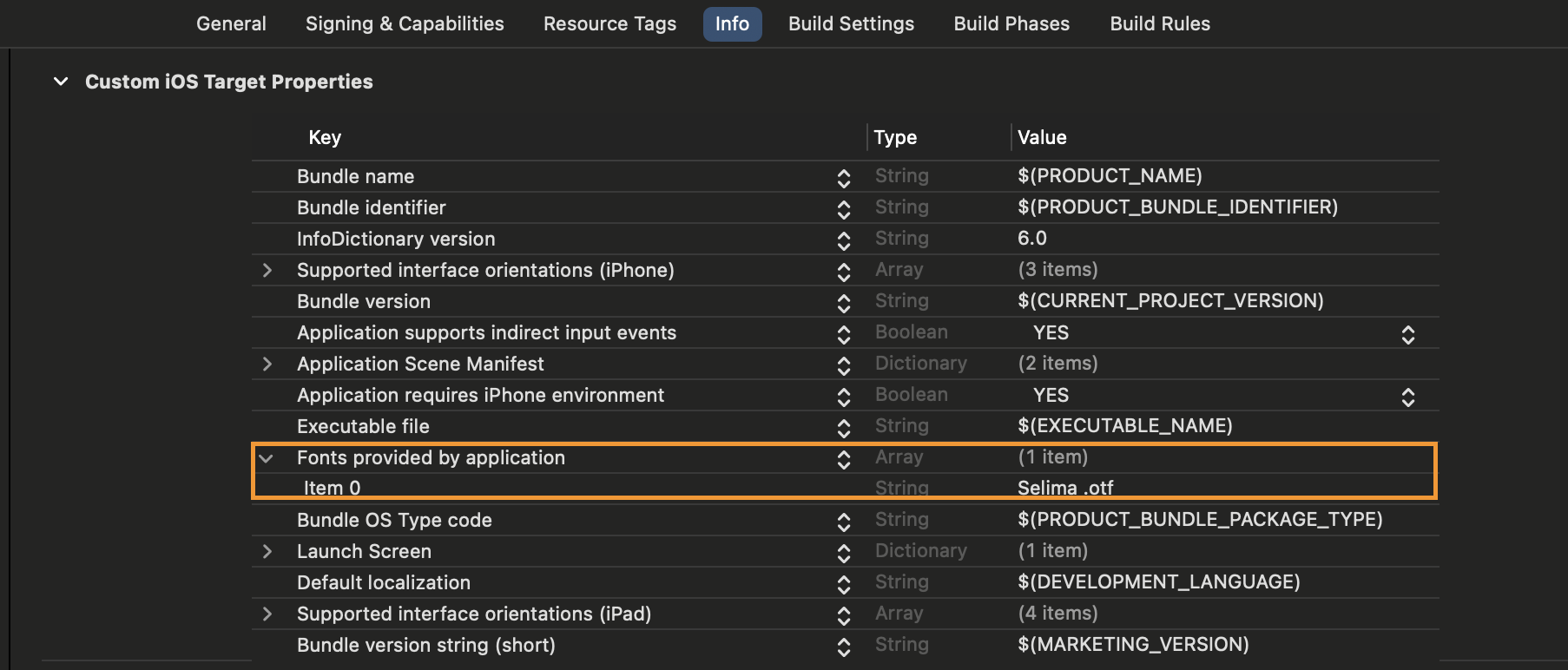Screen dimensions: 1568x670
Task: Click key stepper on Executable file row
Action: 843,428
